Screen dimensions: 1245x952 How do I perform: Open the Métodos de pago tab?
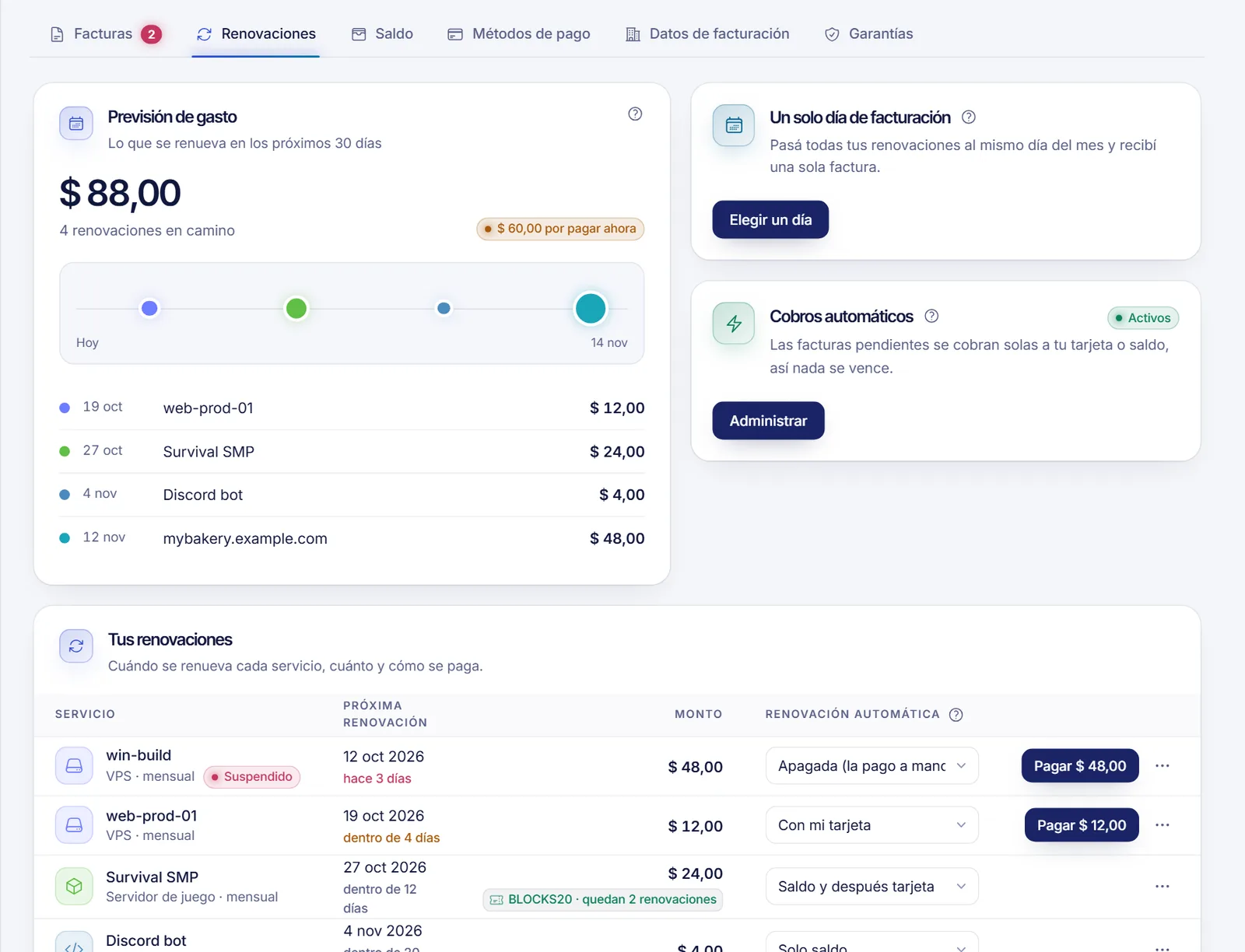pyautogui.click(x=519, y=34)
